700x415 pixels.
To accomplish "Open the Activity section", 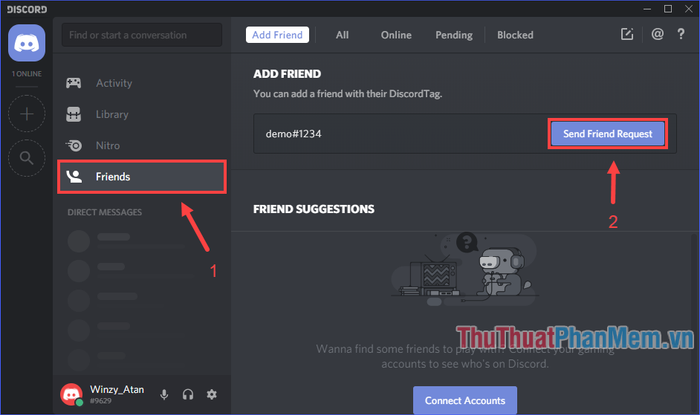I will (x=113, y=83).
